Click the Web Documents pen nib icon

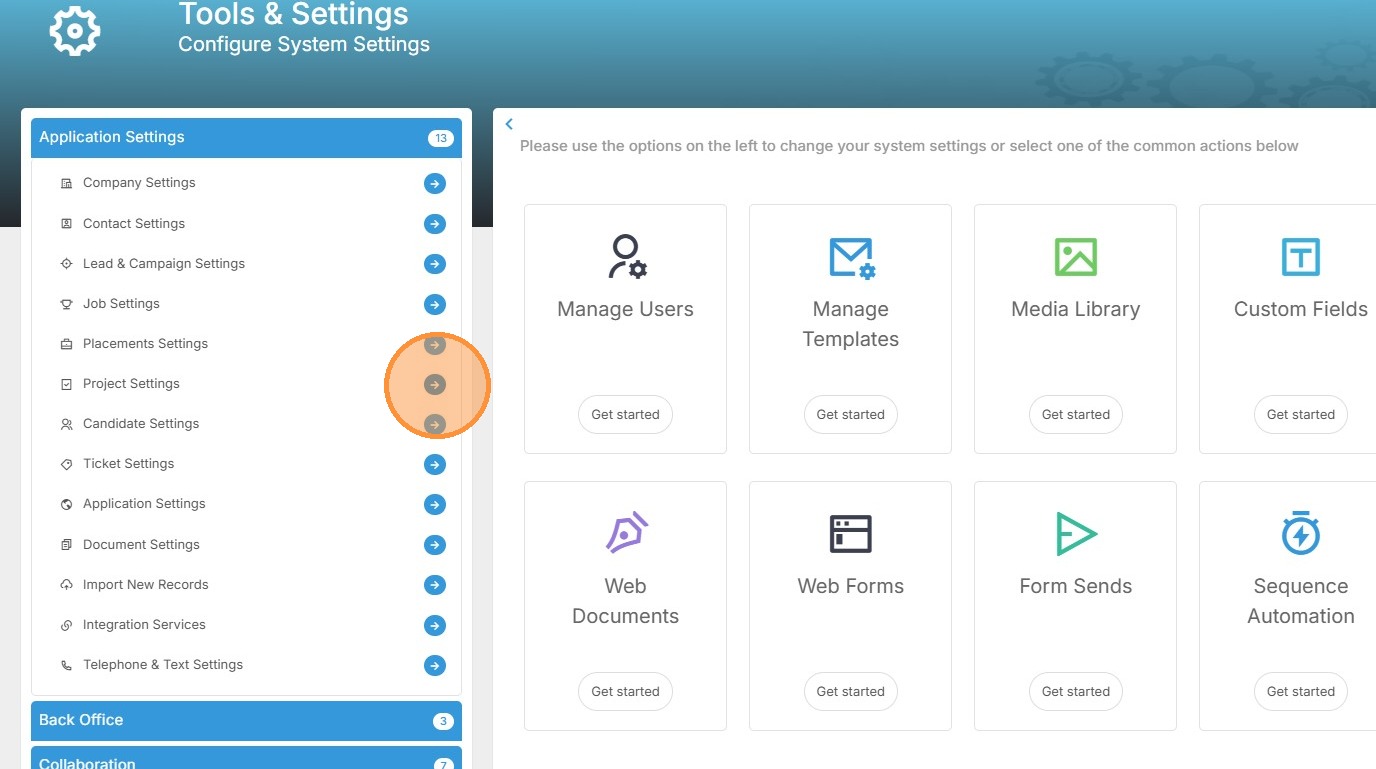[x=627, y=533]
